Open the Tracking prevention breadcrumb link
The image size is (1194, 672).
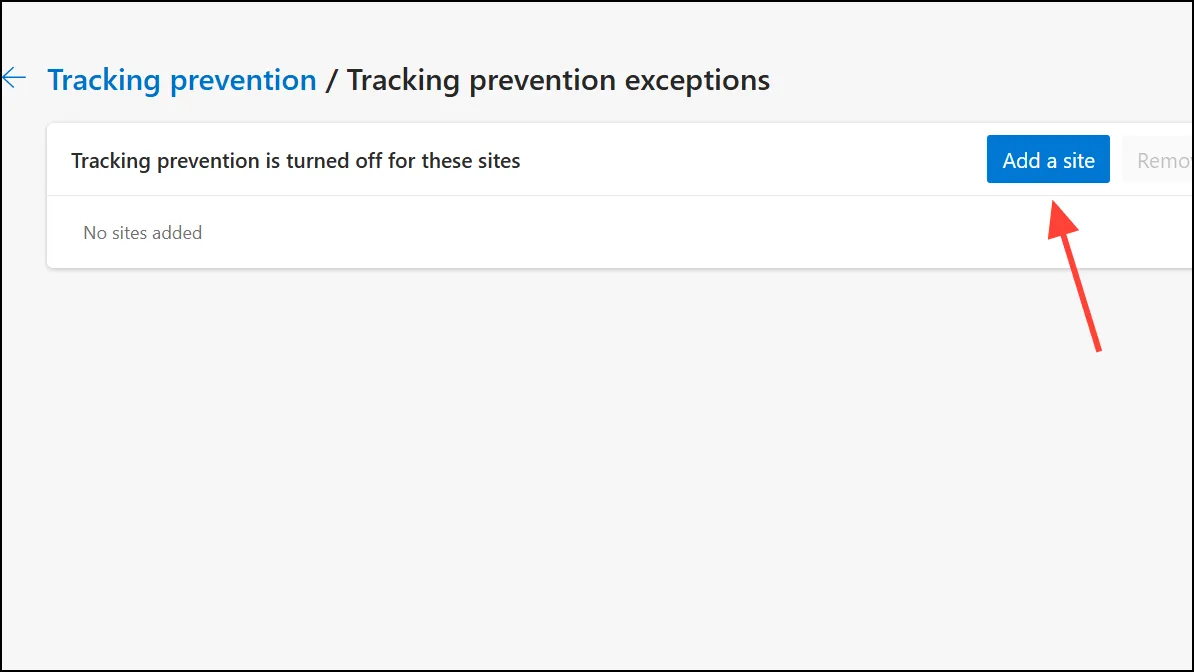pos(182,80)
